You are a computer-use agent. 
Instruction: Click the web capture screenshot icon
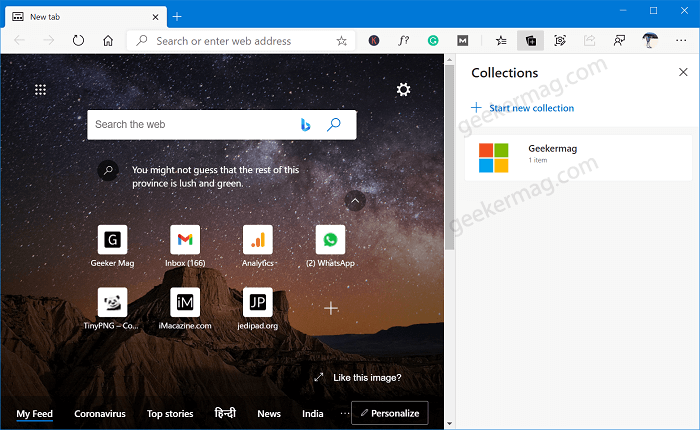pos(560,41)
